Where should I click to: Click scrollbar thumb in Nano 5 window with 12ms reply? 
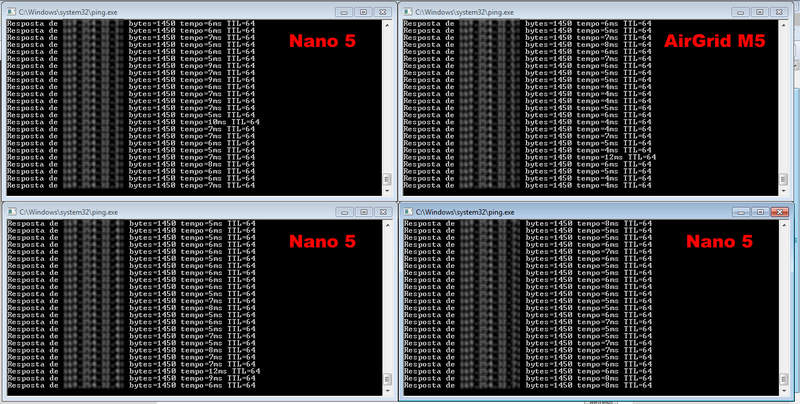(x=387, y=380)
